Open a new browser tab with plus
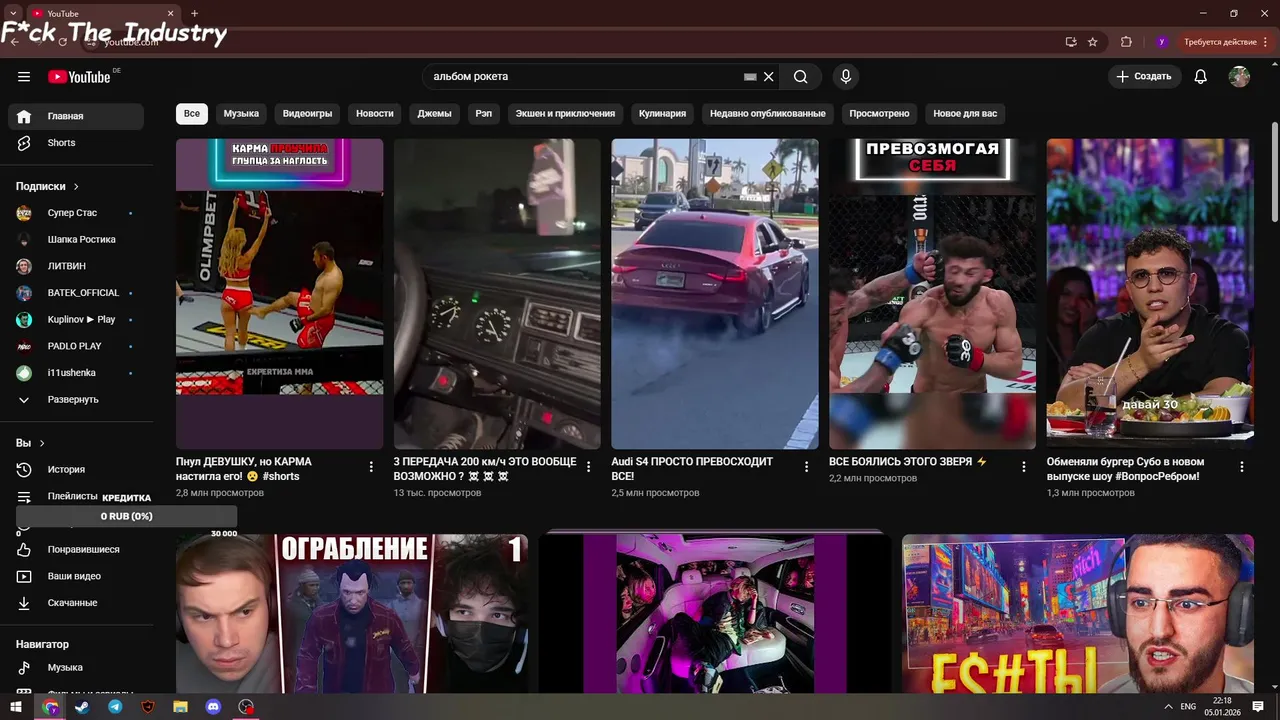Viewport: 1280px width, 720px height. point(194,14)
